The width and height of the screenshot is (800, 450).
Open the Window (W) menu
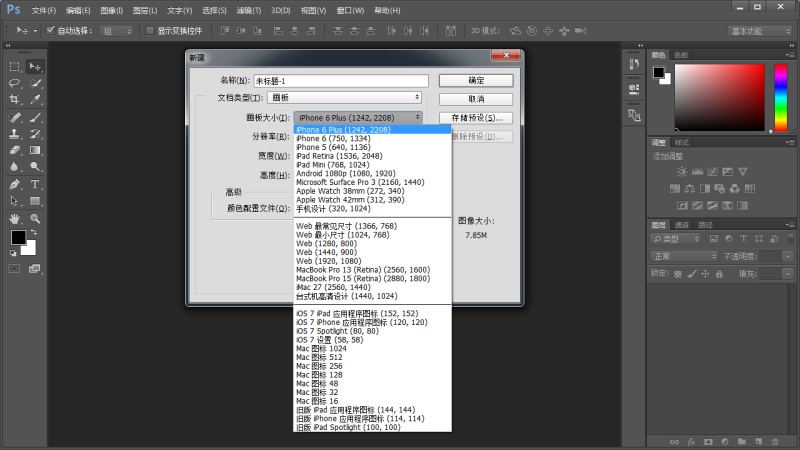click(x=350, y=10)
